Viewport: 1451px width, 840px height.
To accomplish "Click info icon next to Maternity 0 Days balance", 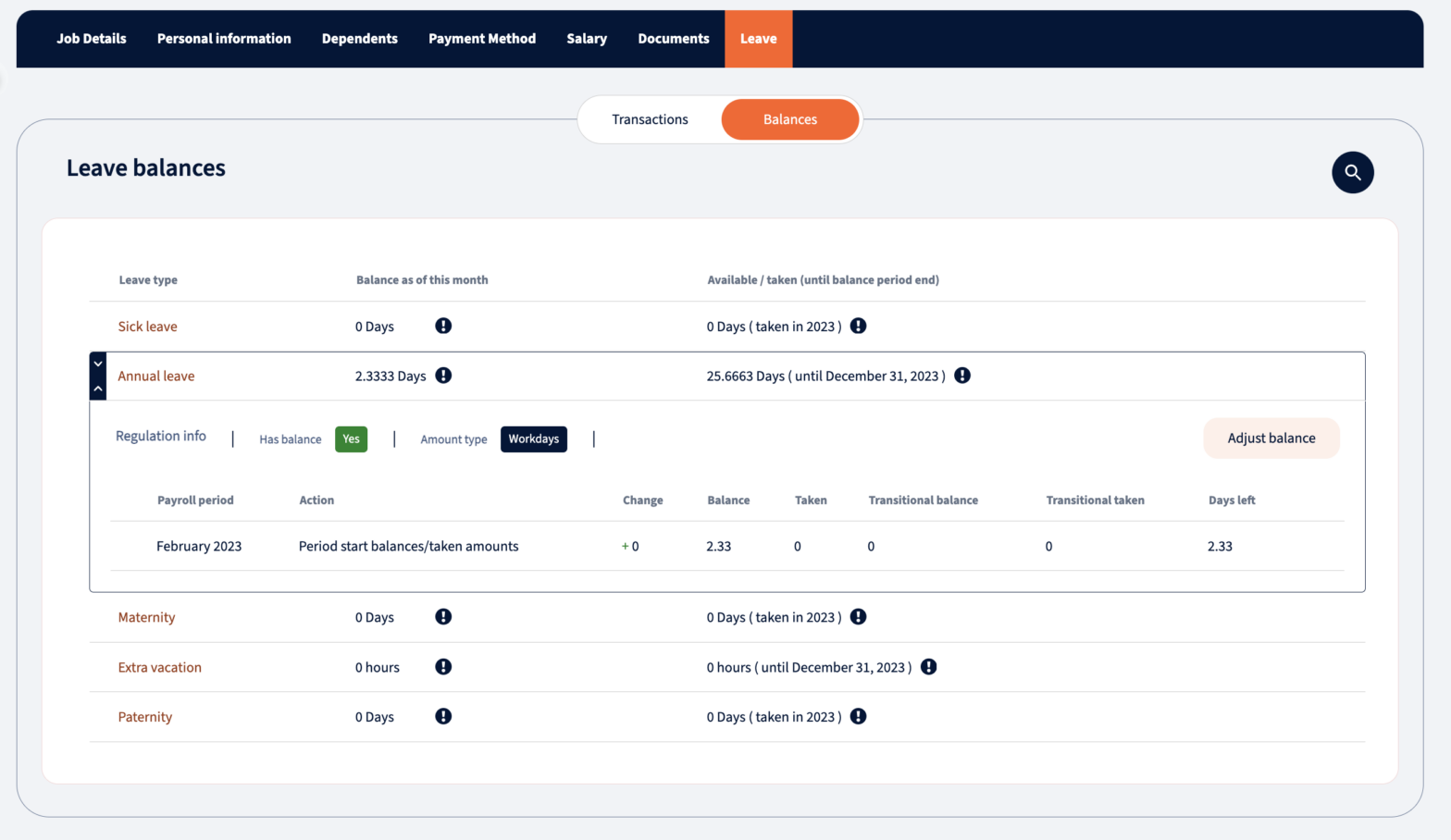I will pyautogui.click(x=443, y=617).
